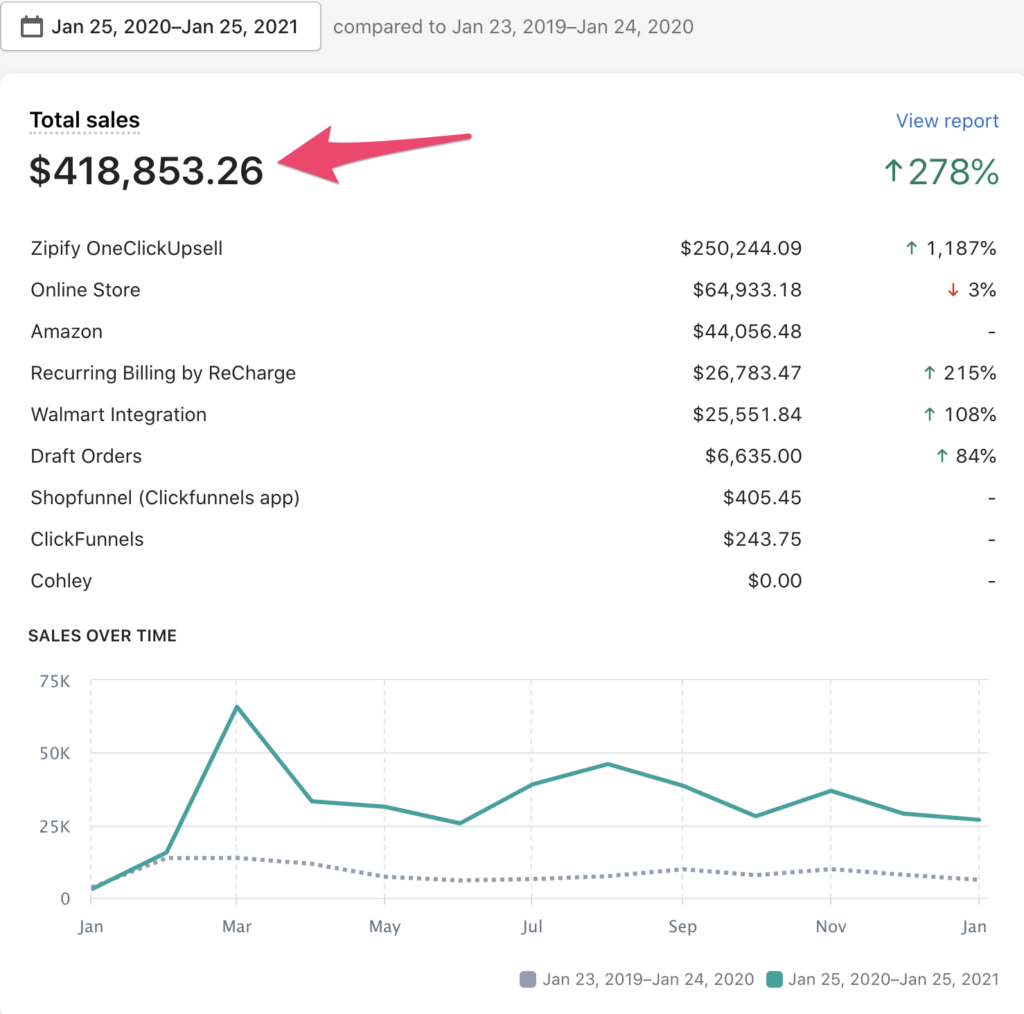This screenshot has width=1024, height=1014.
Task: Select the Zipify OneClickUpsell sales row
Action: (x=126, y=248)
